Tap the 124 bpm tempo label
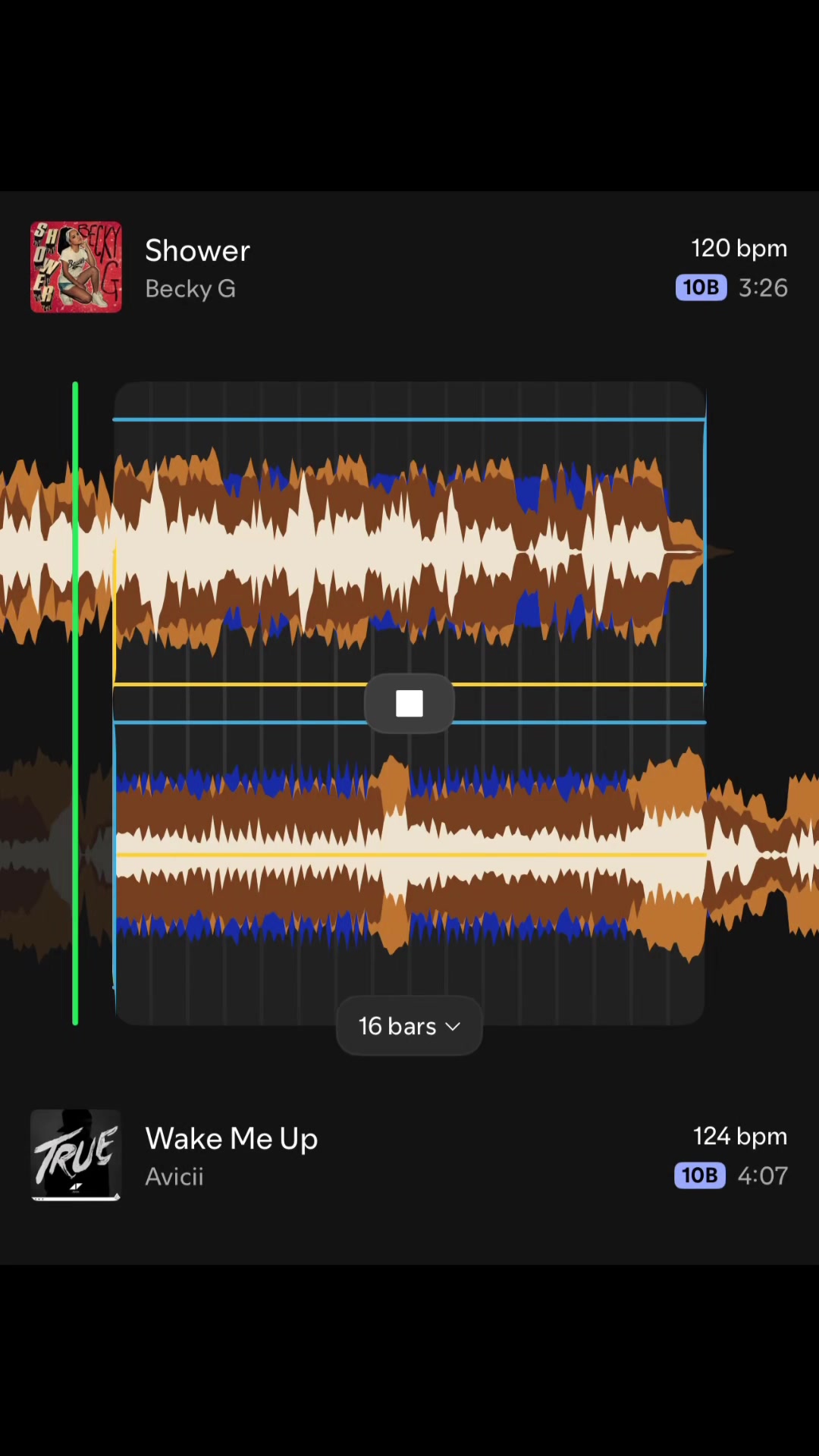This screenshot has width=819, height=1456. (x=740, y=1136)
